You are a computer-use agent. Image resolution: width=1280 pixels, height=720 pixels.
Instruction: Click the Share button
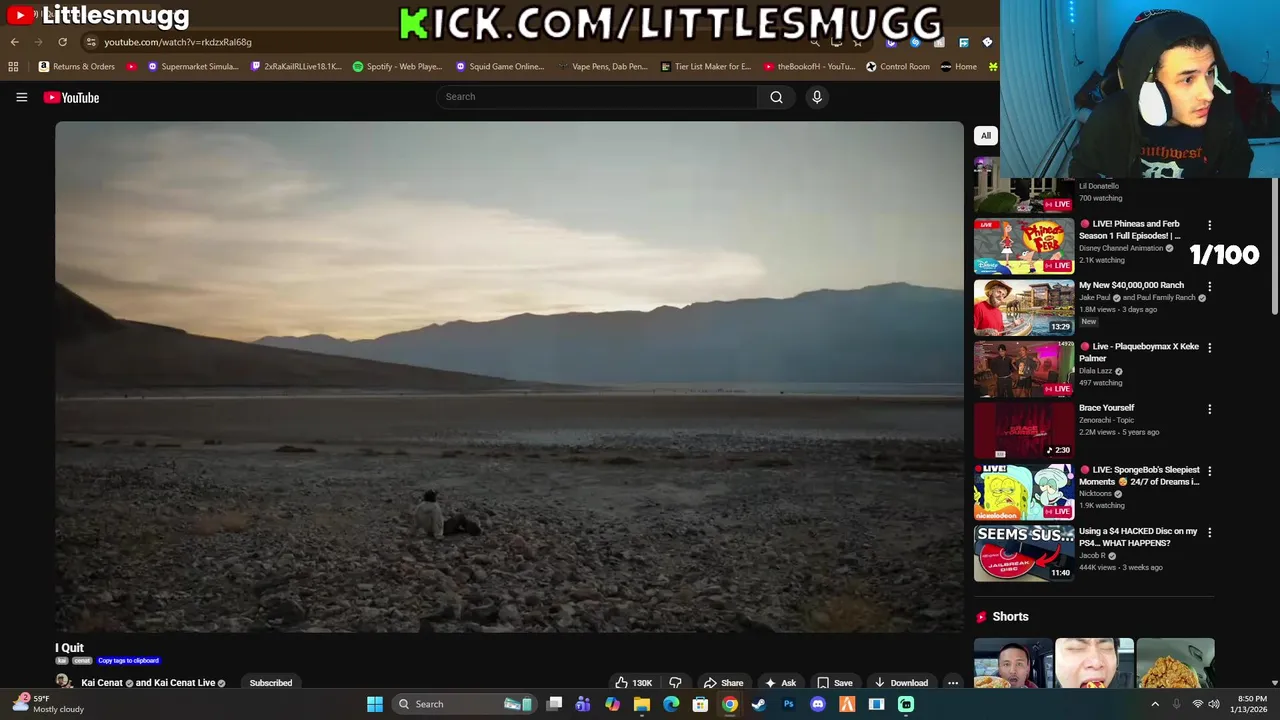point(722,683)
